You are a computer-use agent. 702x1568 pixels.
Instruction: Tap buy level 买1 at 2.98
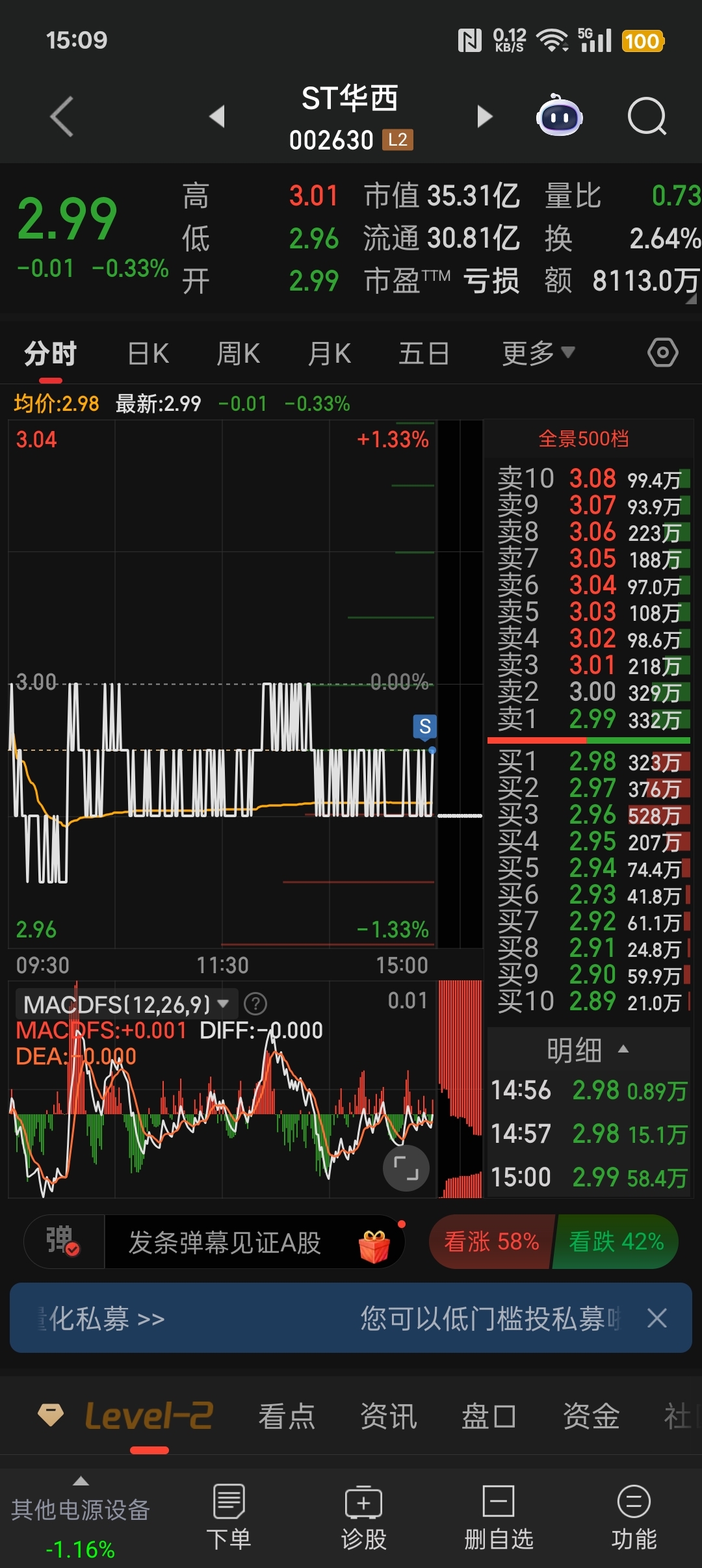[x=589, y=761]
